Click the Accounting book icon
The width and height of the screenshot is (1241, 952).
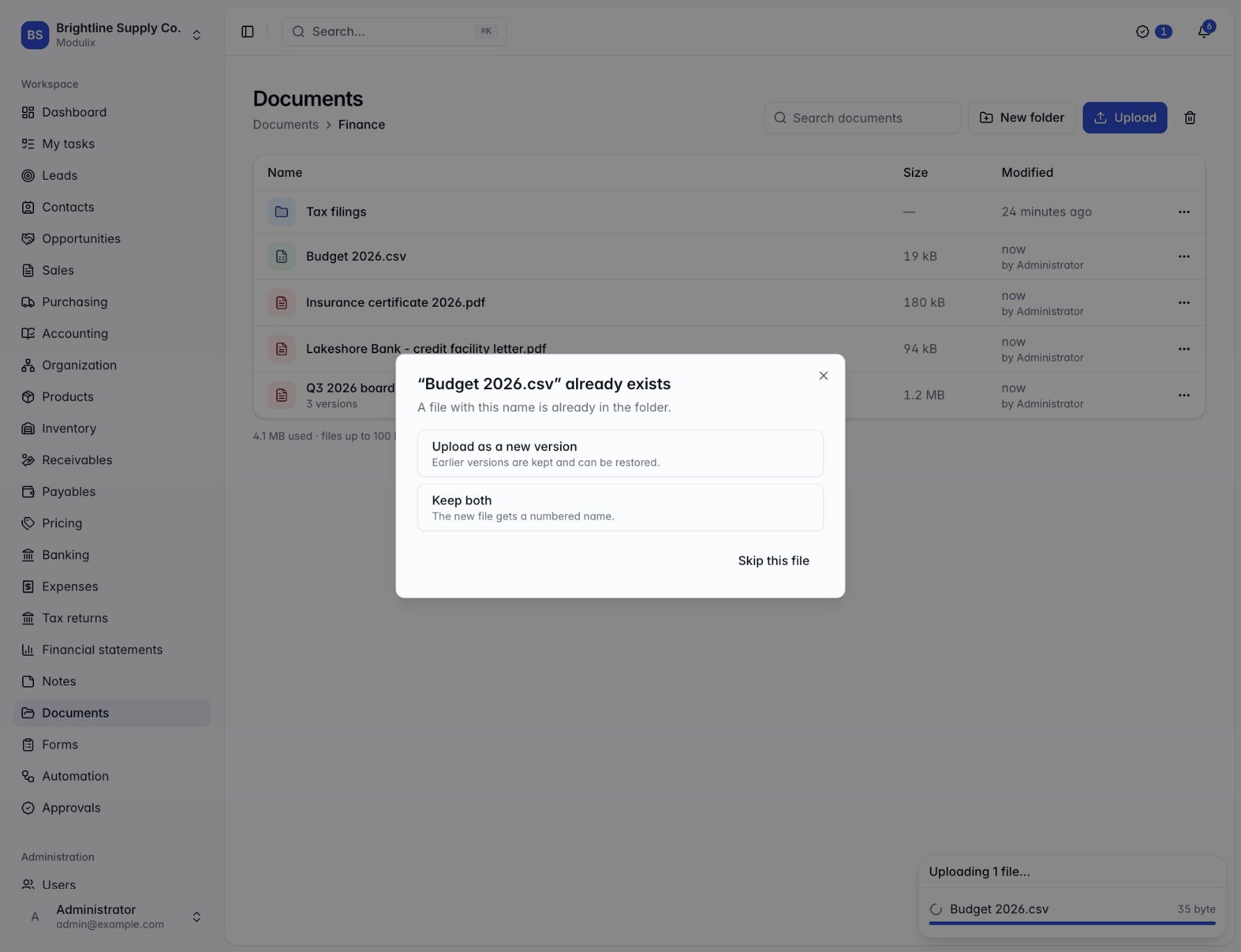[28, 334]
